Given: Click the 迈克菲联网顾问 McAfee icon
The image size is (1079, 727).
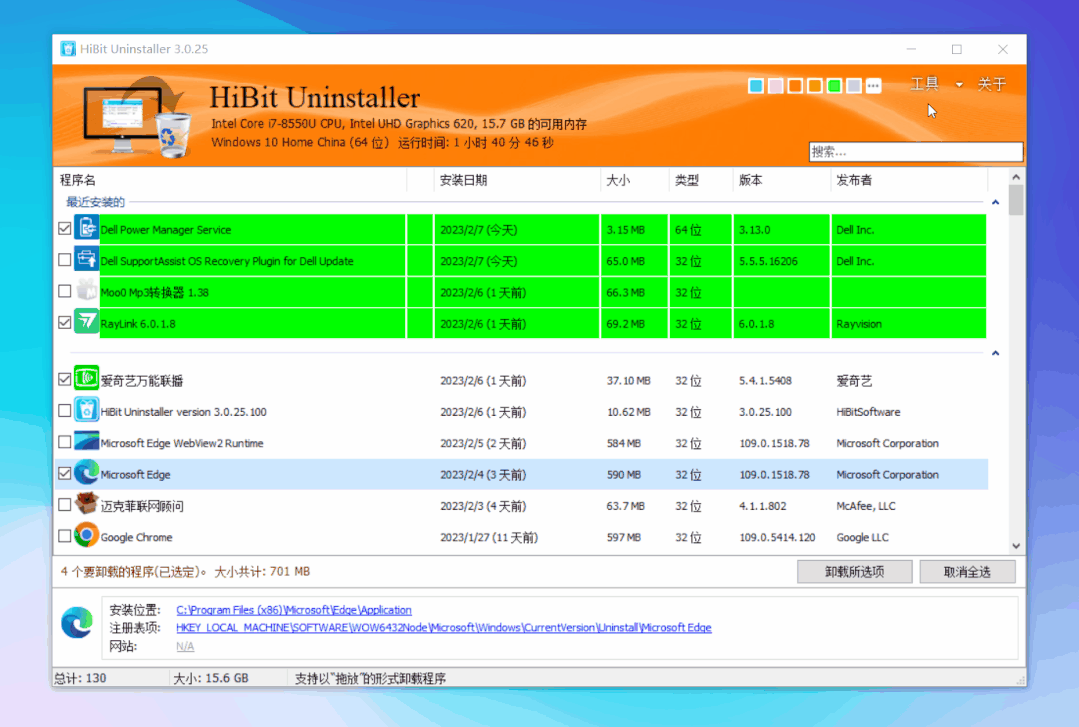Looking at the screenshot, I should point(87,505).
